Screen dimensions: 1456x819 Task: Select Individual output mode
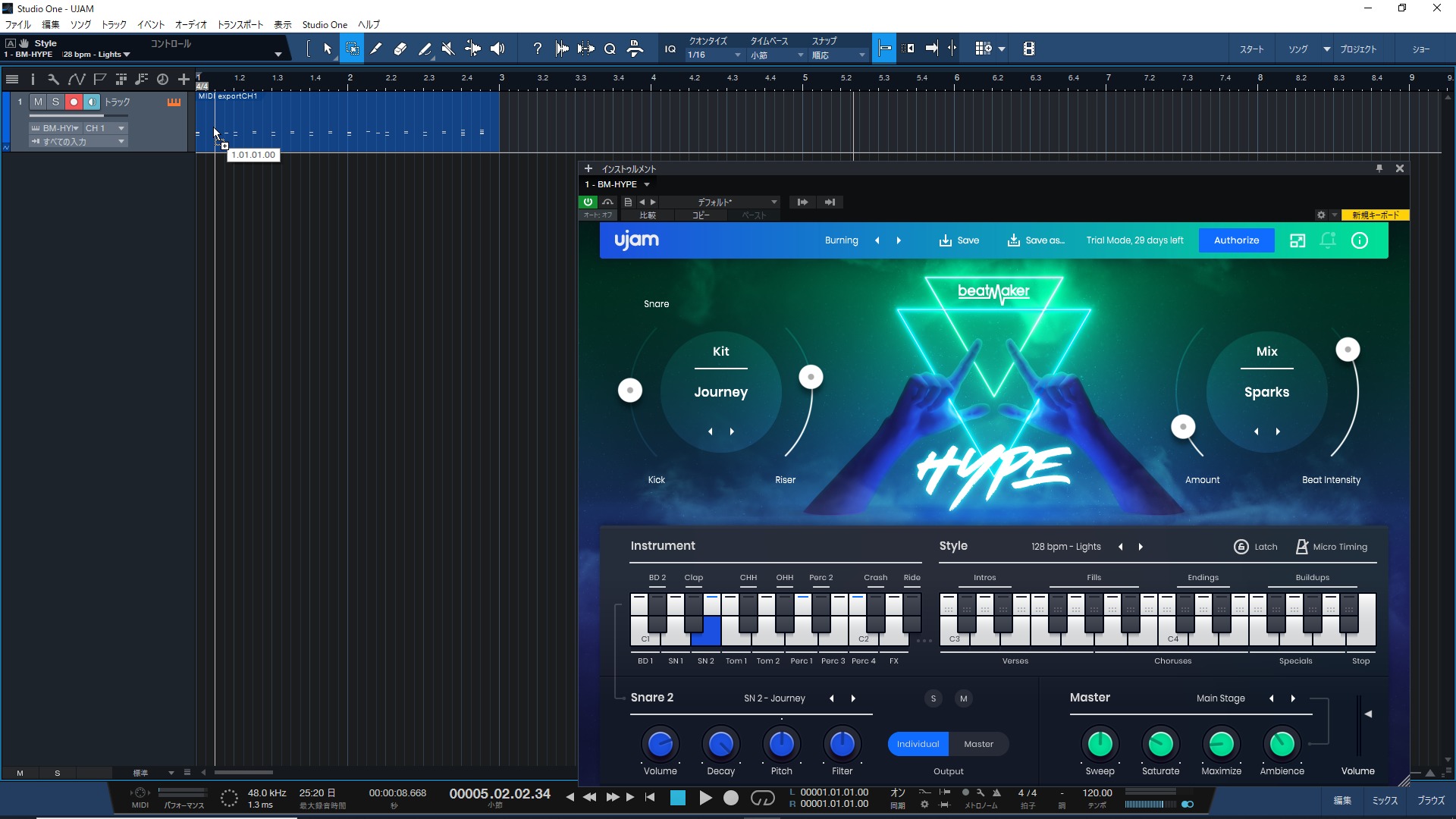918,744
